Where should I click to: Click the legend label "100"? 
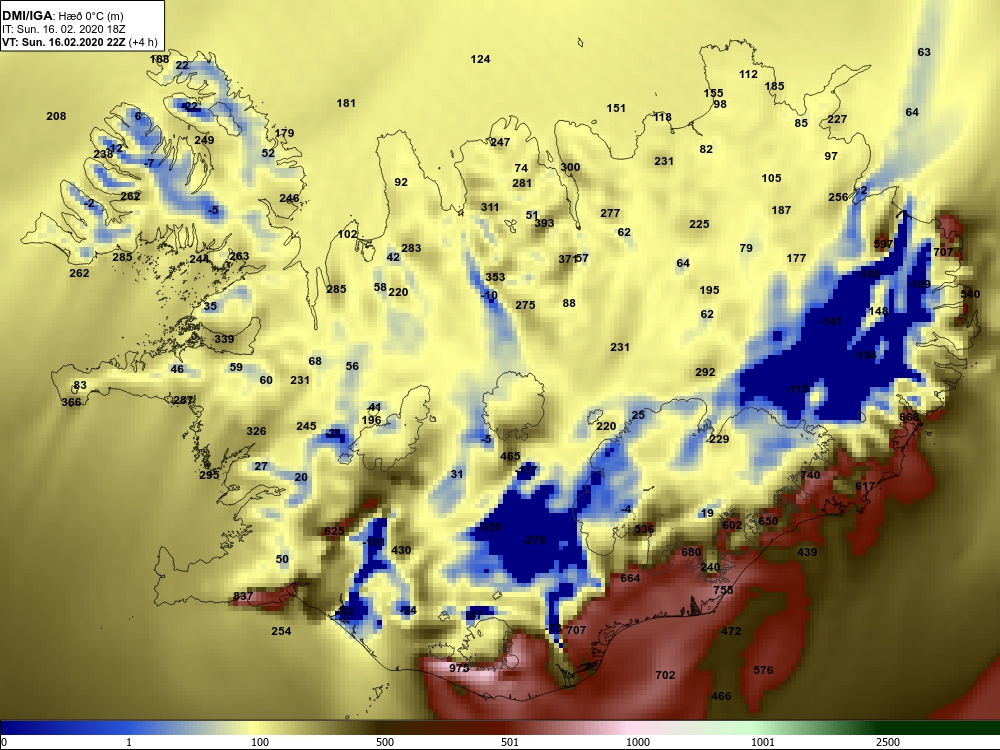260,742
